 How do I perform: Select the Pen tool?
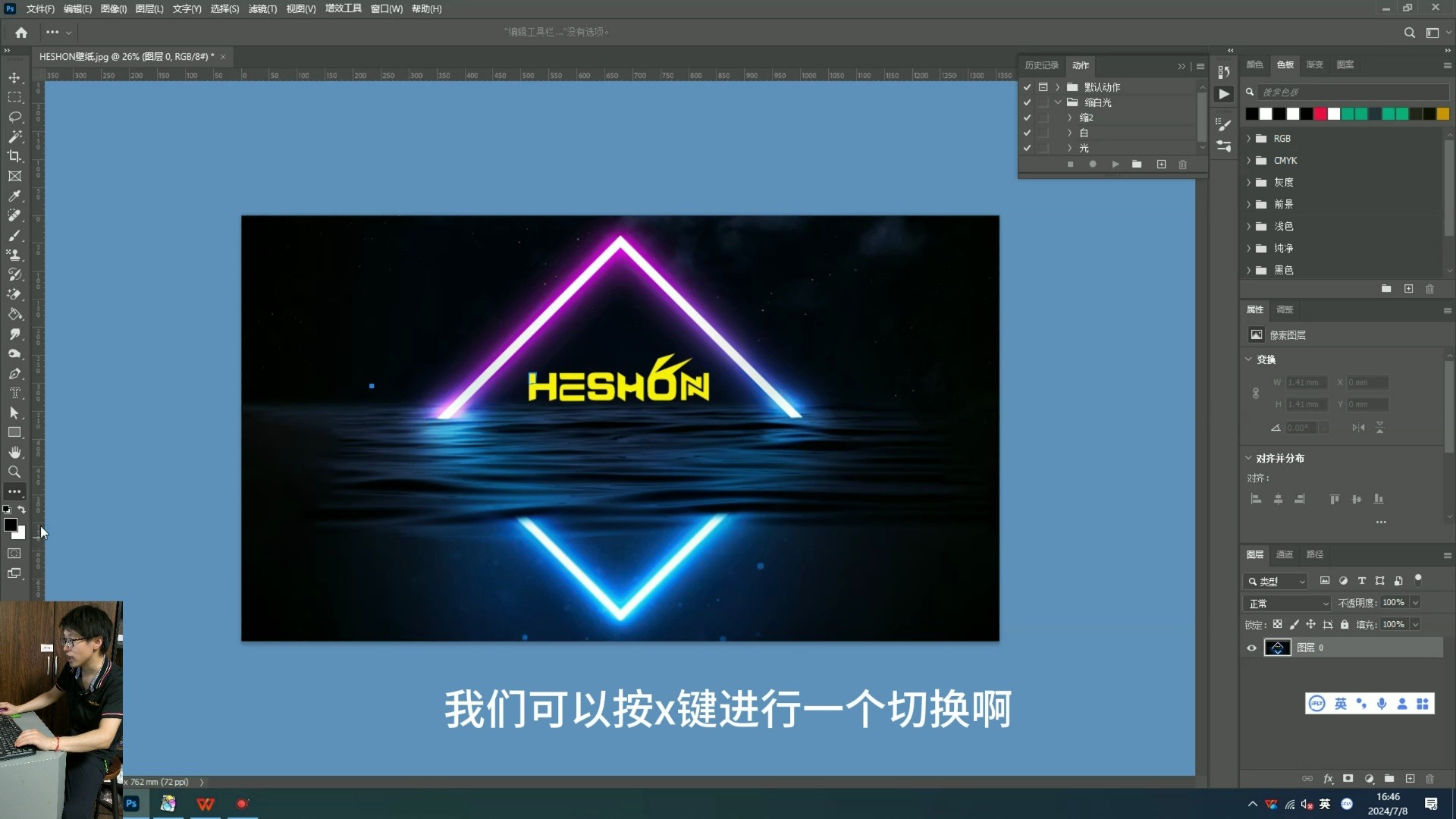click(15, 373)
